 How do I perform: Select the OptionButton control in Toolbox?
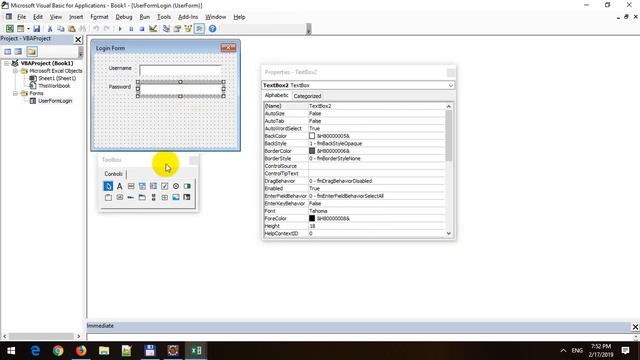(x=176, y=186)
